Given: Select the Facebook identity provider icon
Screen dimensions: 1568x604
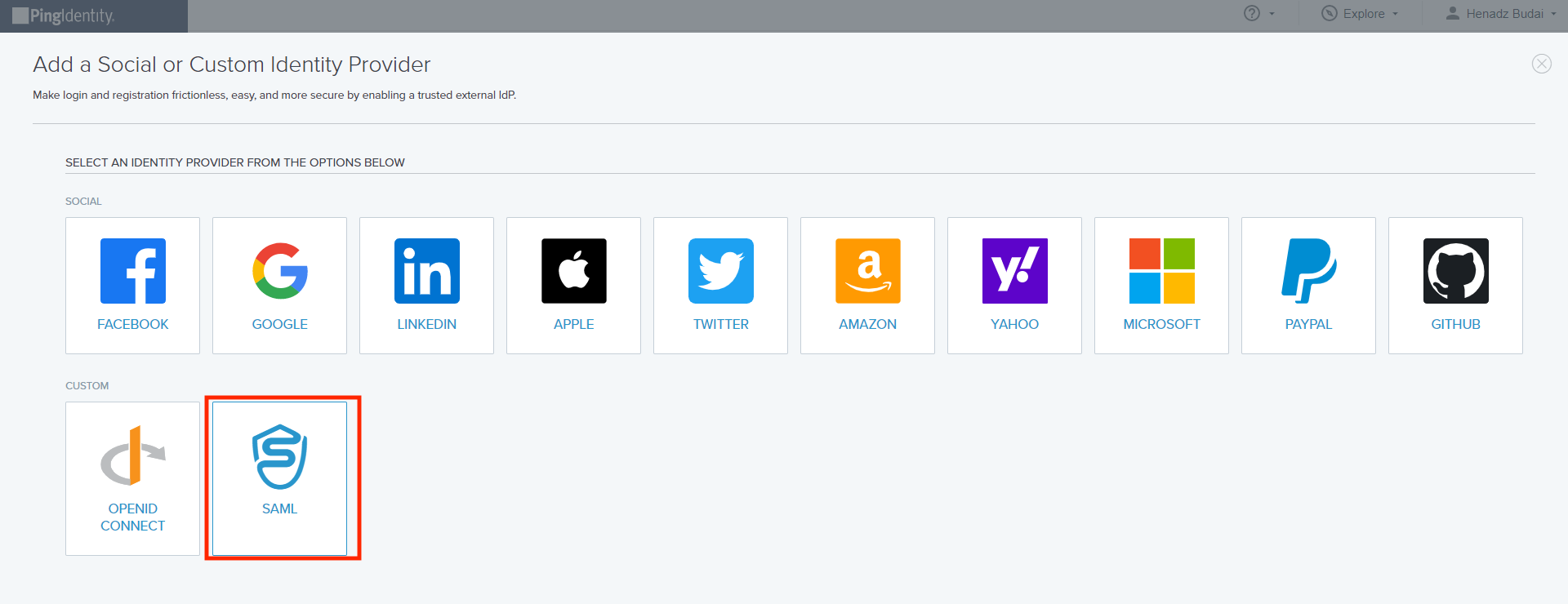Looking at the screenshot, I should pyautogui.click(x=132, y=271).
